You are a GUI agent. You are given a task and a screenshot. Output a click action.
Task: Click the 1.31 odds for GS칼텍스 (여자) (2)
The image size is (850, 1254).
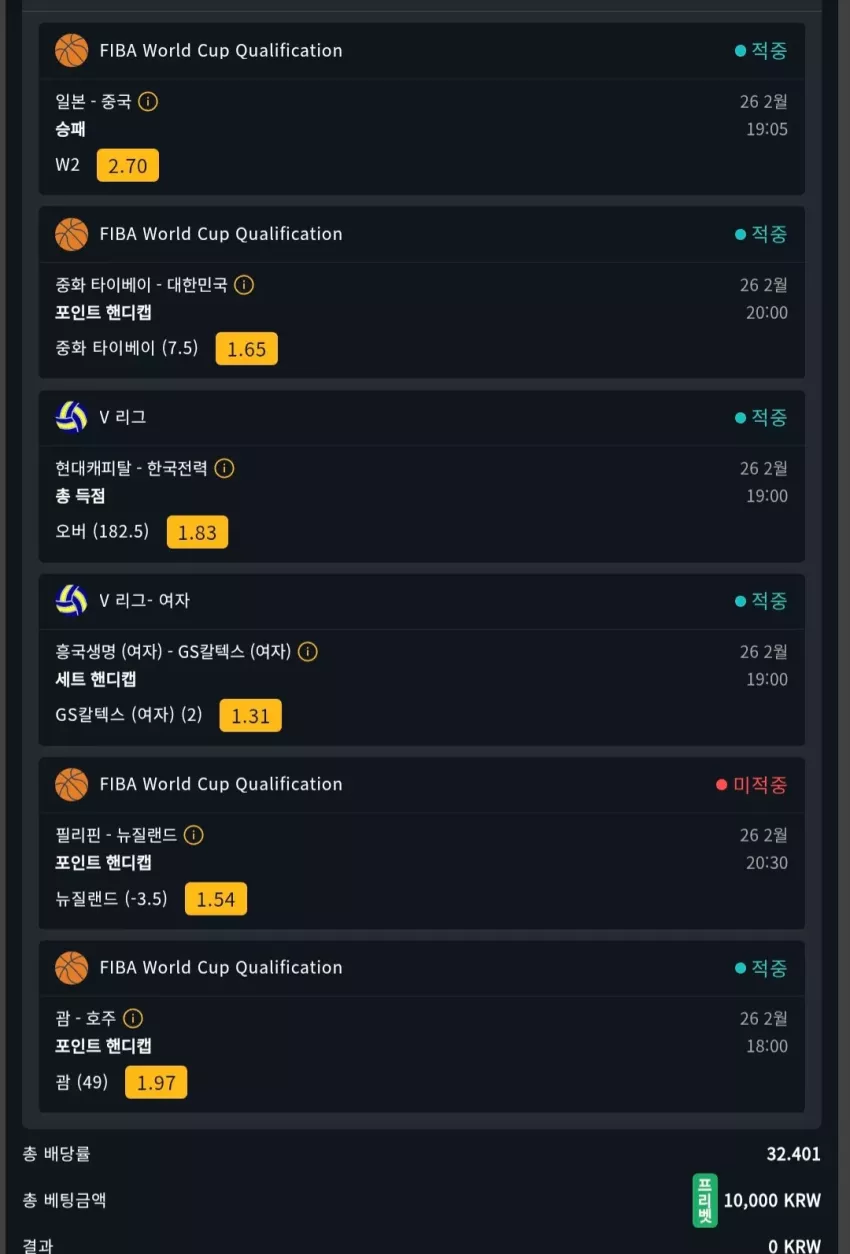pyautogui.click(x=251, y=716)
